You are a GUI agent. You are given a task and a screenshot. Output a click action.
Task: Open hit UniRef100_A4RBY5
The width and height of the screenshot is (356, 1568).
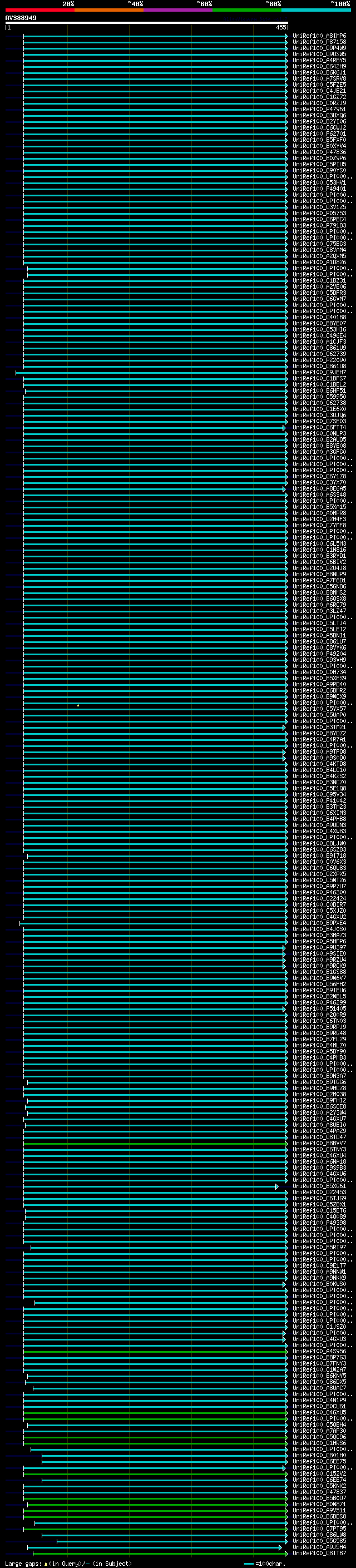coord(319,60)
